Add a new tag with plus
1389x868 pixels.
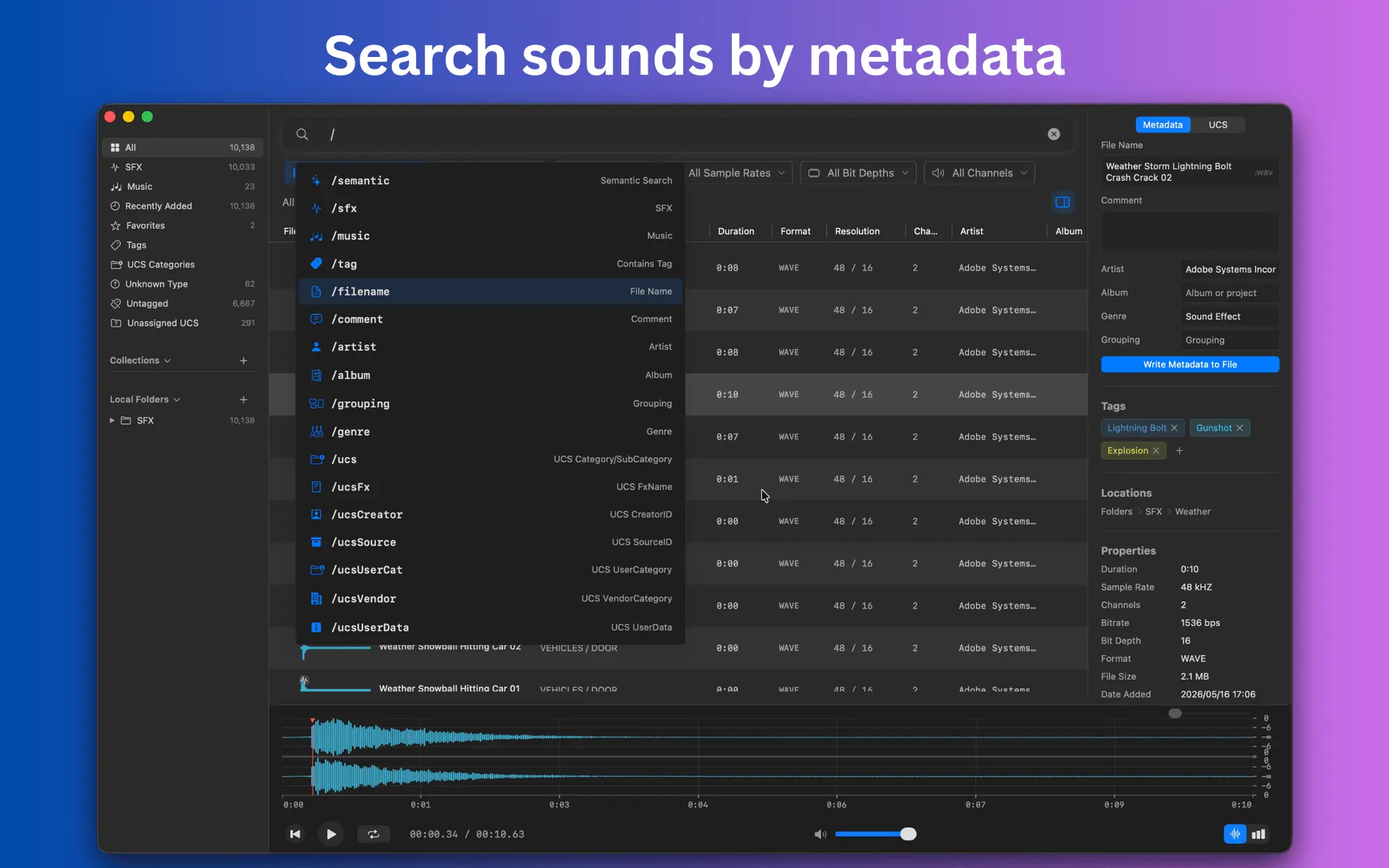[x=1179, y=451]
